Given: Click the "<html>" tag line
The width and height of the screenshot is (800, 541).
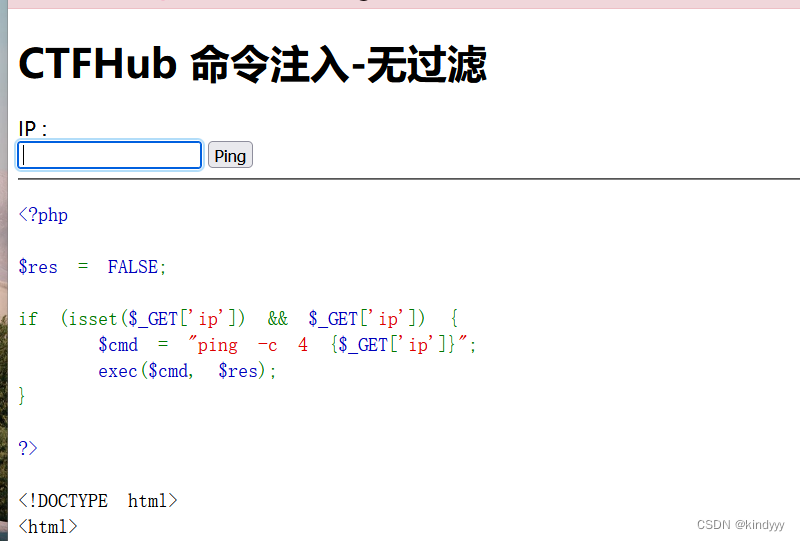Looking at the screenshot, I should coord(48,527).
